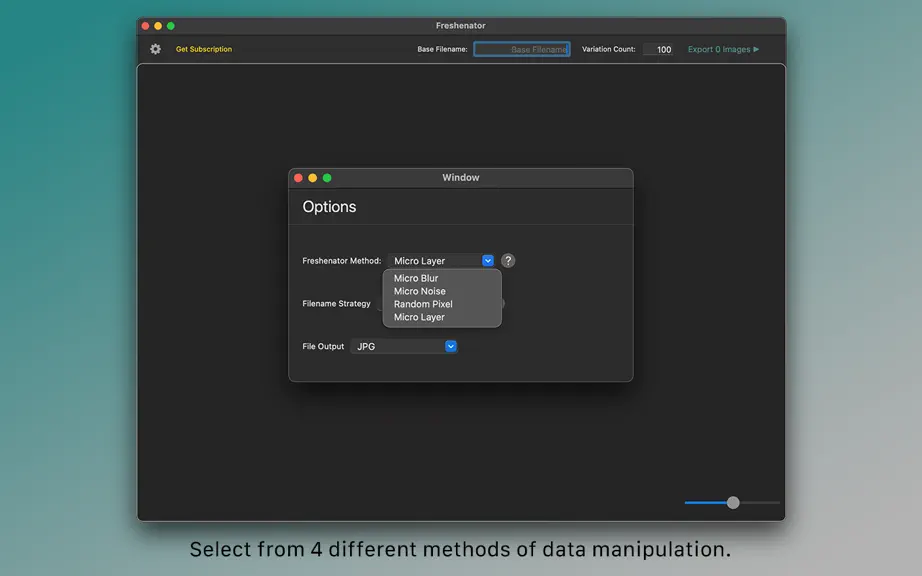
Task: Click the Window title bar text
Action: [x=461, y=178]
